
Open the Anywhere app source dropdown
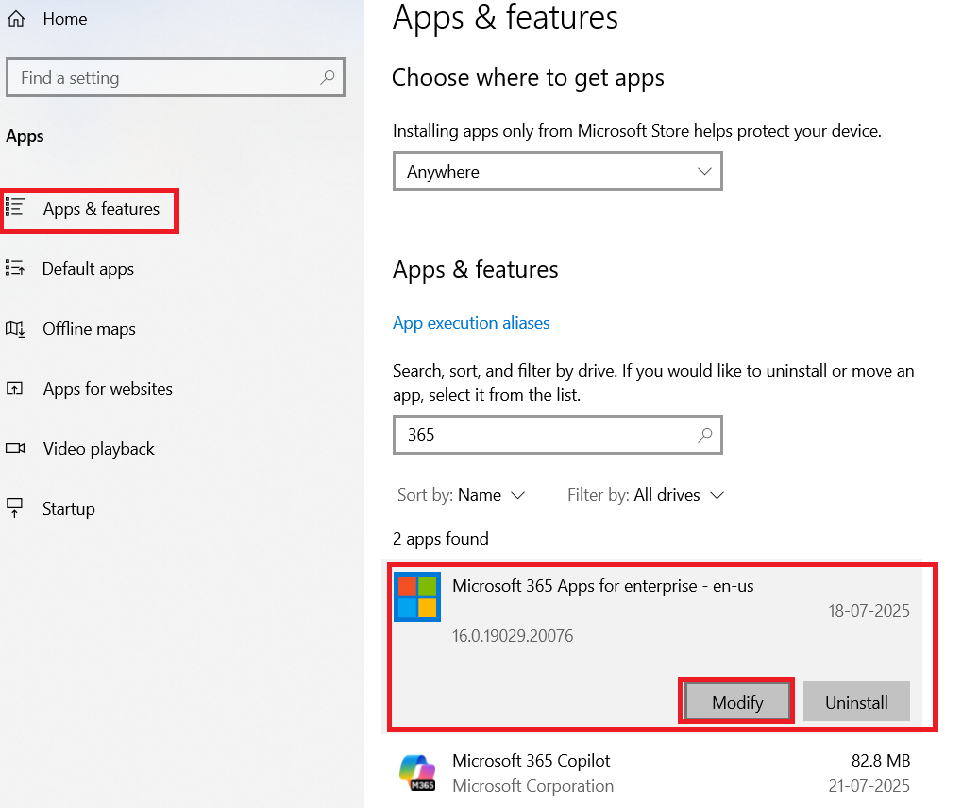click(557, 172)
